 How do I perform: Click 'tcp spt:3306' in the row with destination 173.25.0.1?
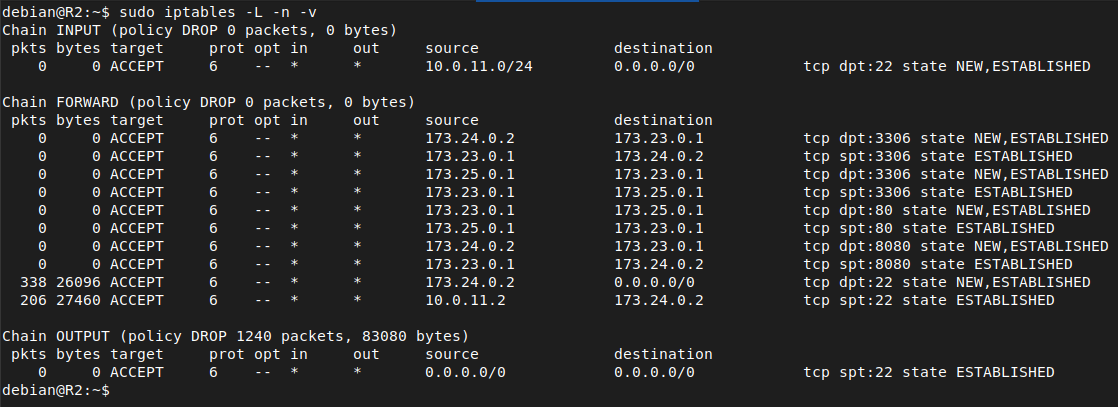tap(857, 192)
